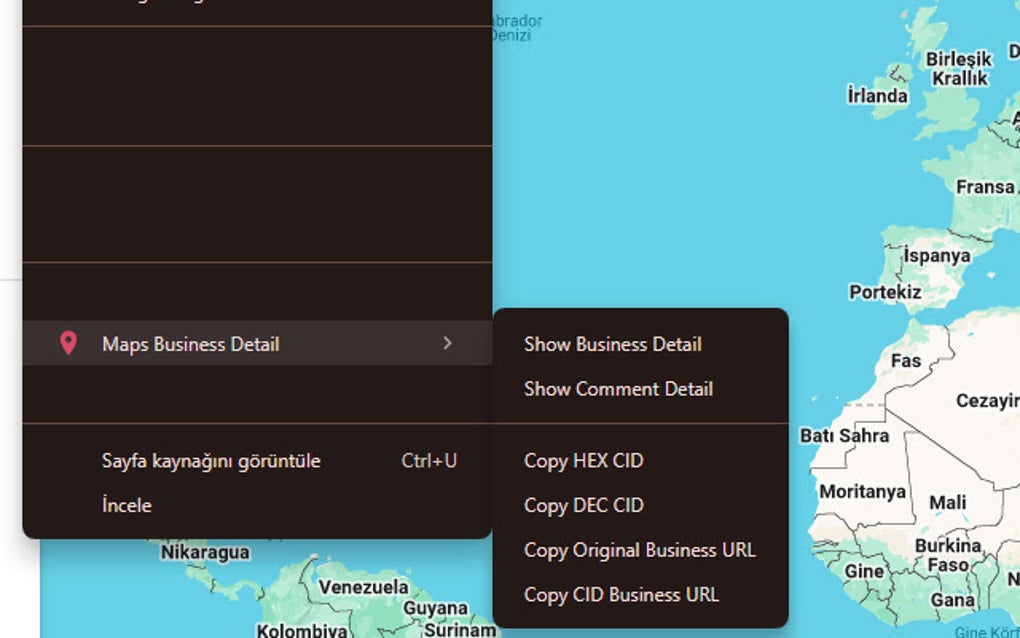Select Show Comment Detail

tap(618, 389)
